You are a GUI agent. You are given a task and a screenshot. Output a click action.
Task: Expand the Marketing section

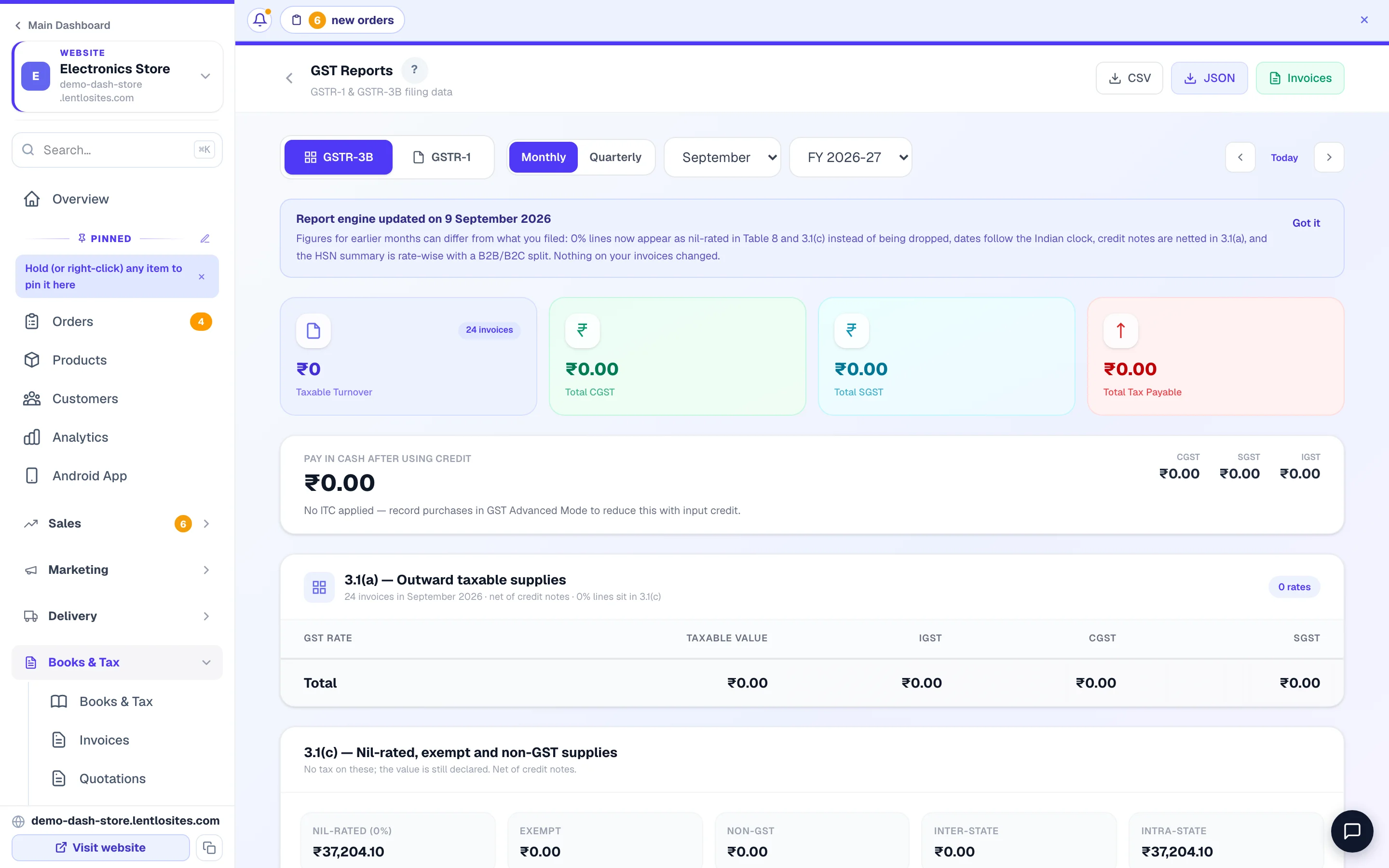click(117, 570)
